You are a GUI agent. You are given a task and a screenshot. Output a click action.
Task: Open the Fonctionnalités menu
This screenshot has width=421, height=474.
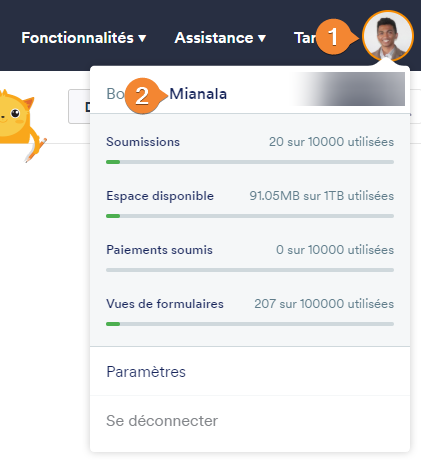[84, 38]
